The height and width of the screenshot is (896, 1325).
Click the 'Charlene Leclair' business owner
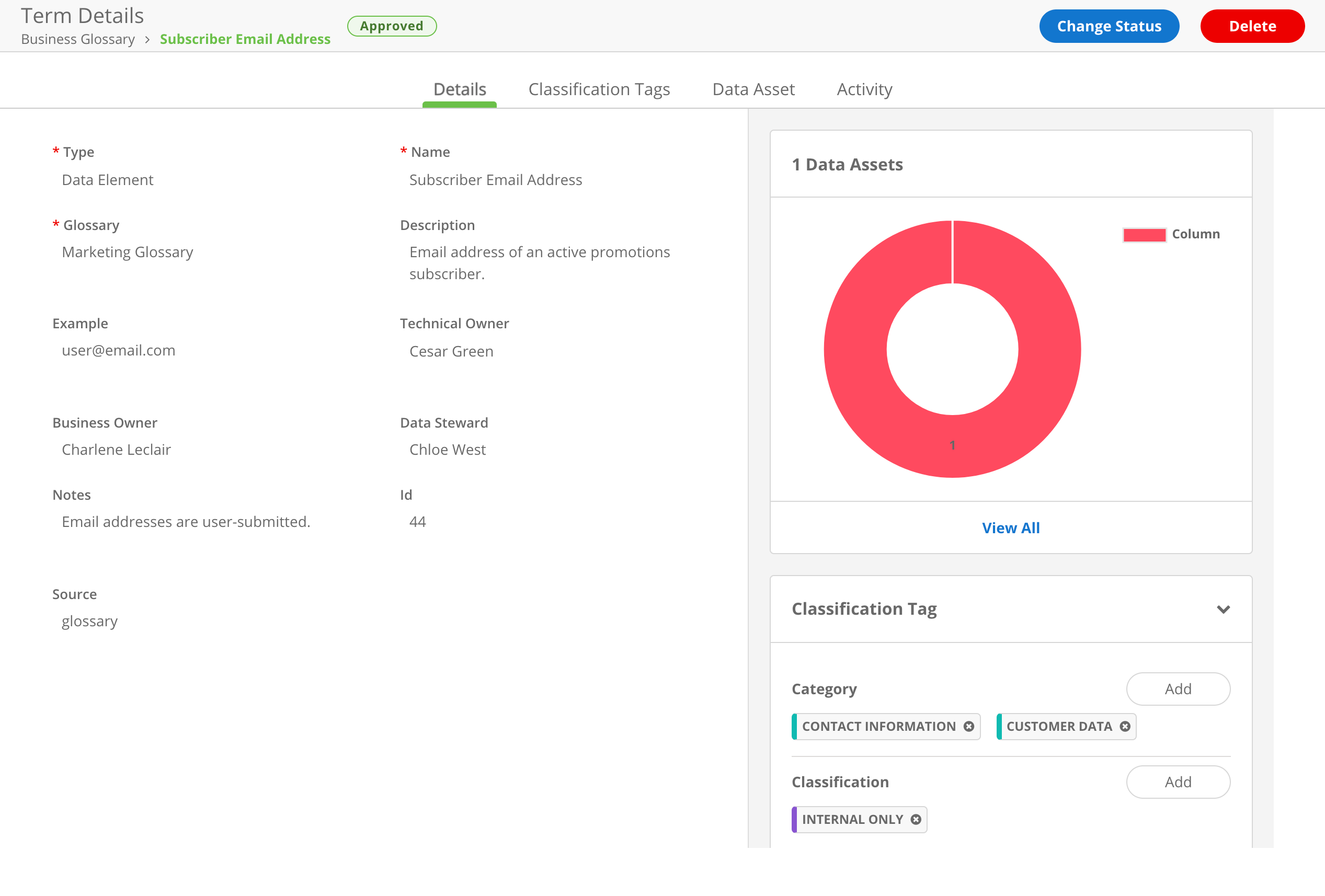coord(116,450)
